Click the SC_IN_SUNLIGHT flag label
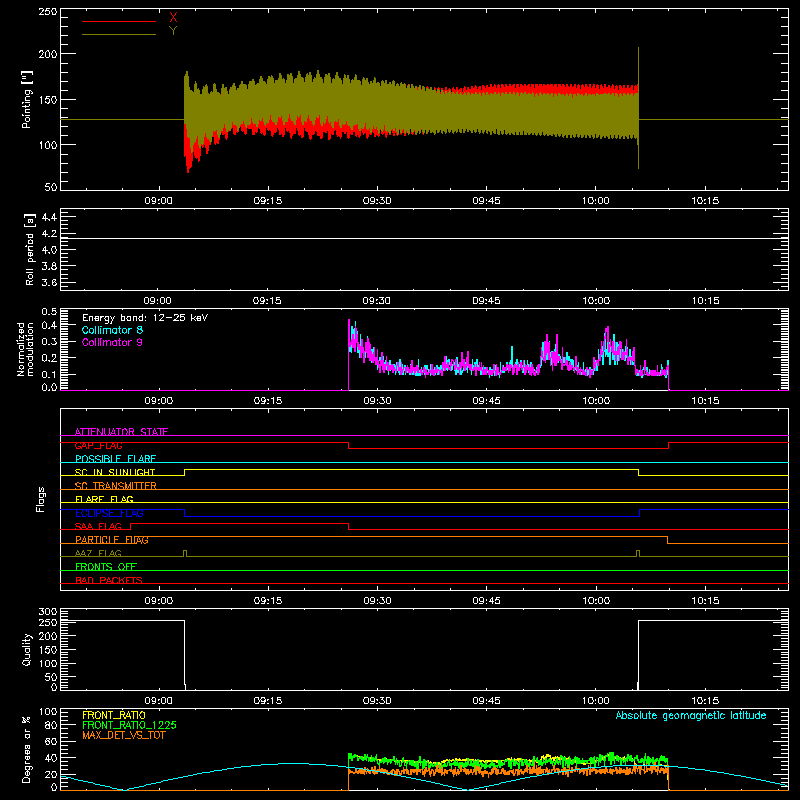Screen dimensions: 800x800 pyautogui.click(x=115, y=472)
